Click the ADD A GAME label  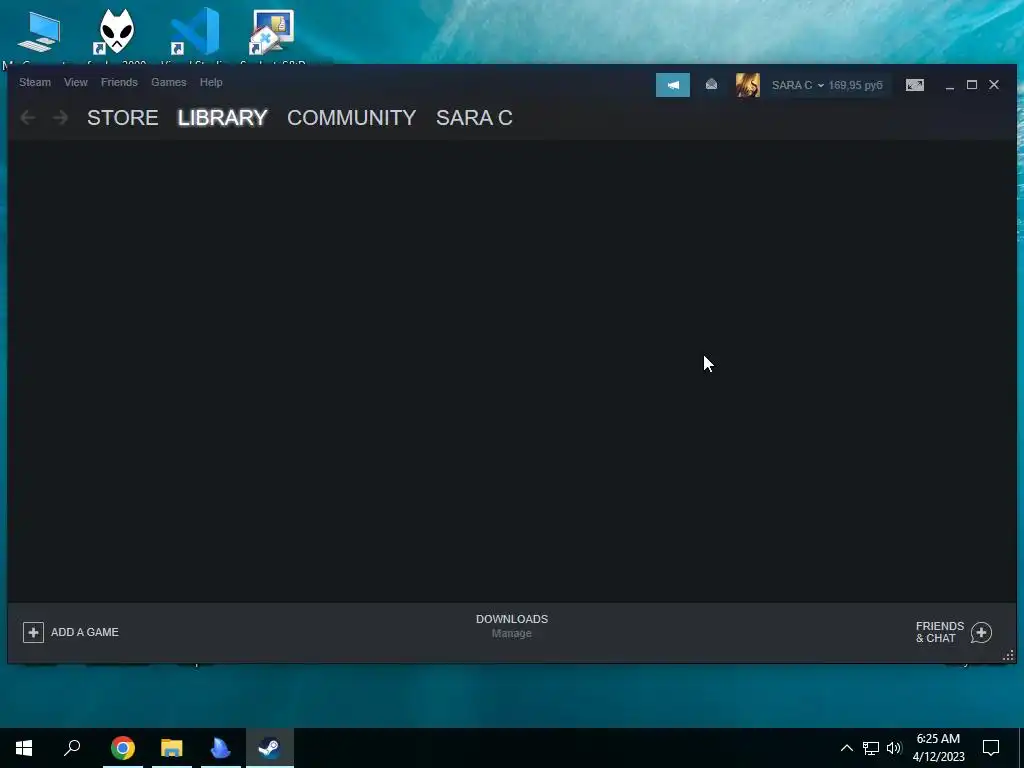[85, 632]
